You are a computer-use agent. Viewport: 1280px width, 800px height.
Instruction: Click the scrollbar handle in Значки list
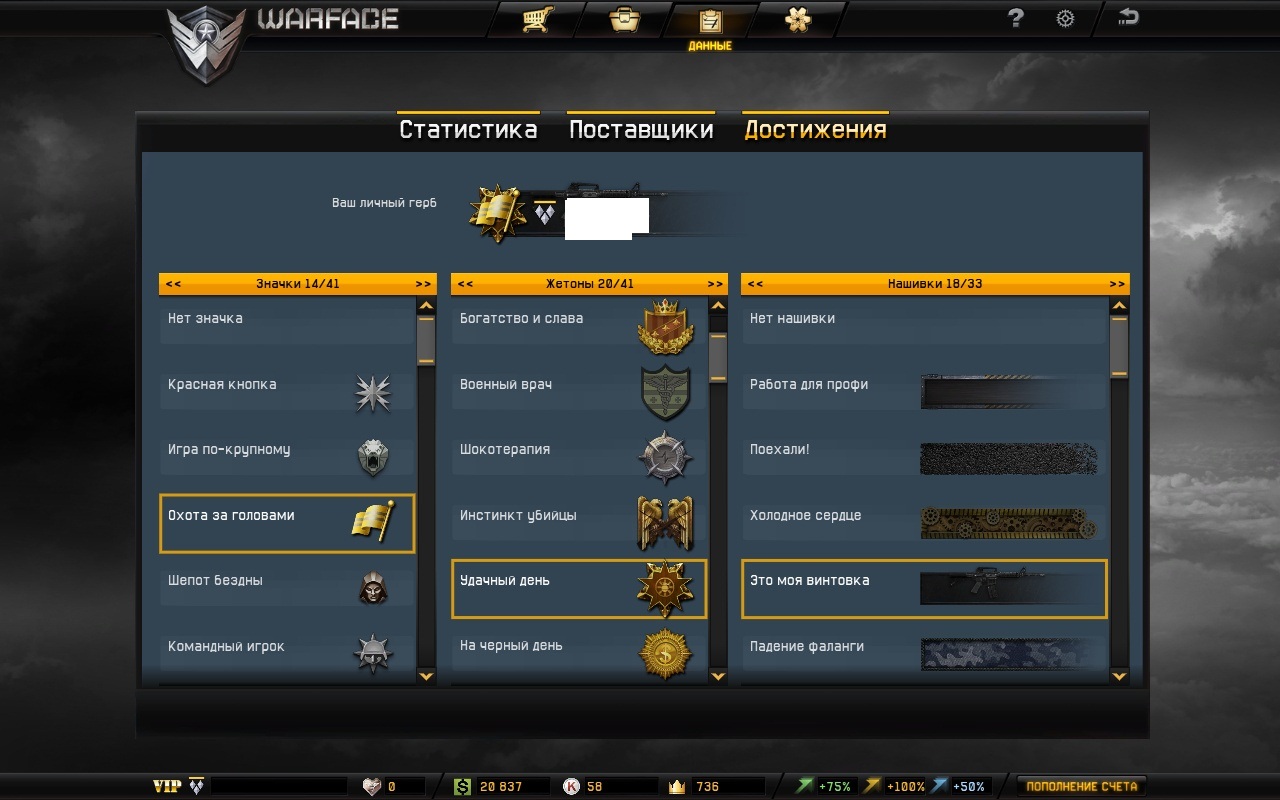(426, 340)
